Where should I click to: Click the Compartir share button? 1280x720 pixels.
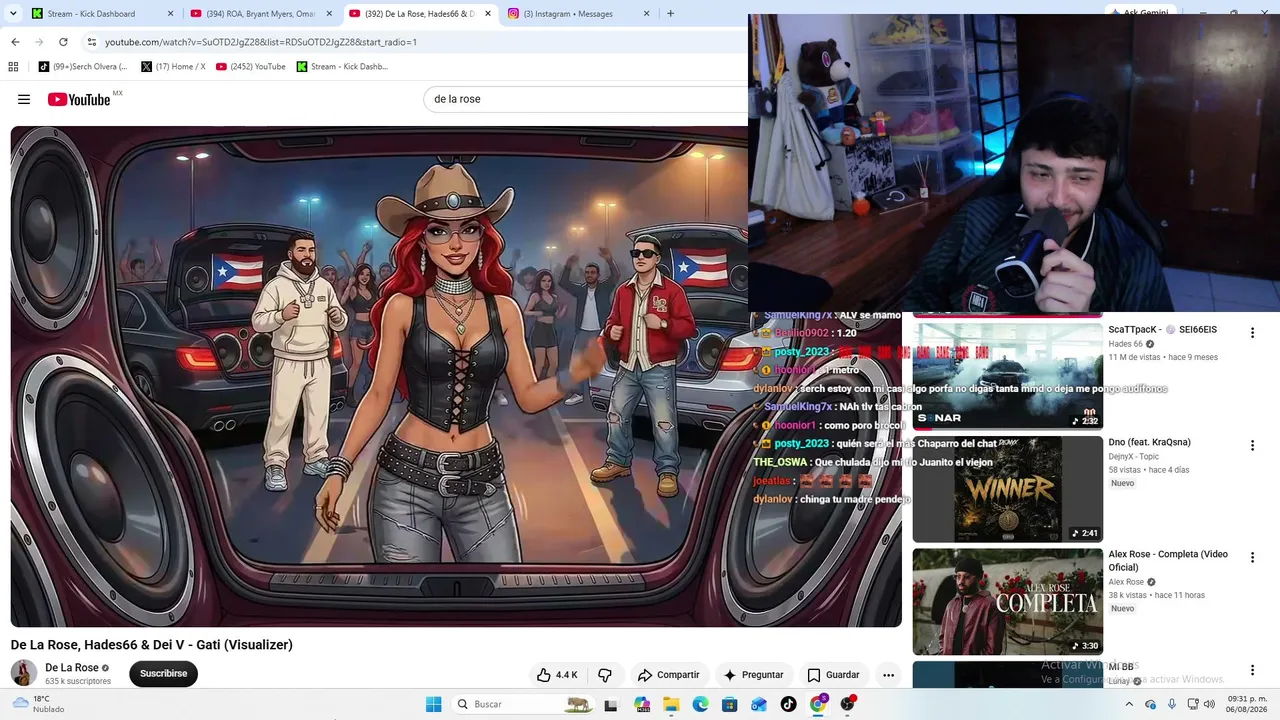668,675
